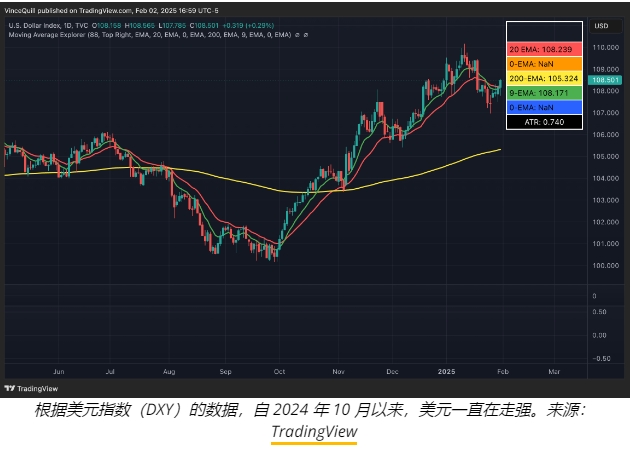Click the Chinese caption about DXY strengthening
This screenshot has height=452, width=631.
pyautogui.click(x=310, y=410)
